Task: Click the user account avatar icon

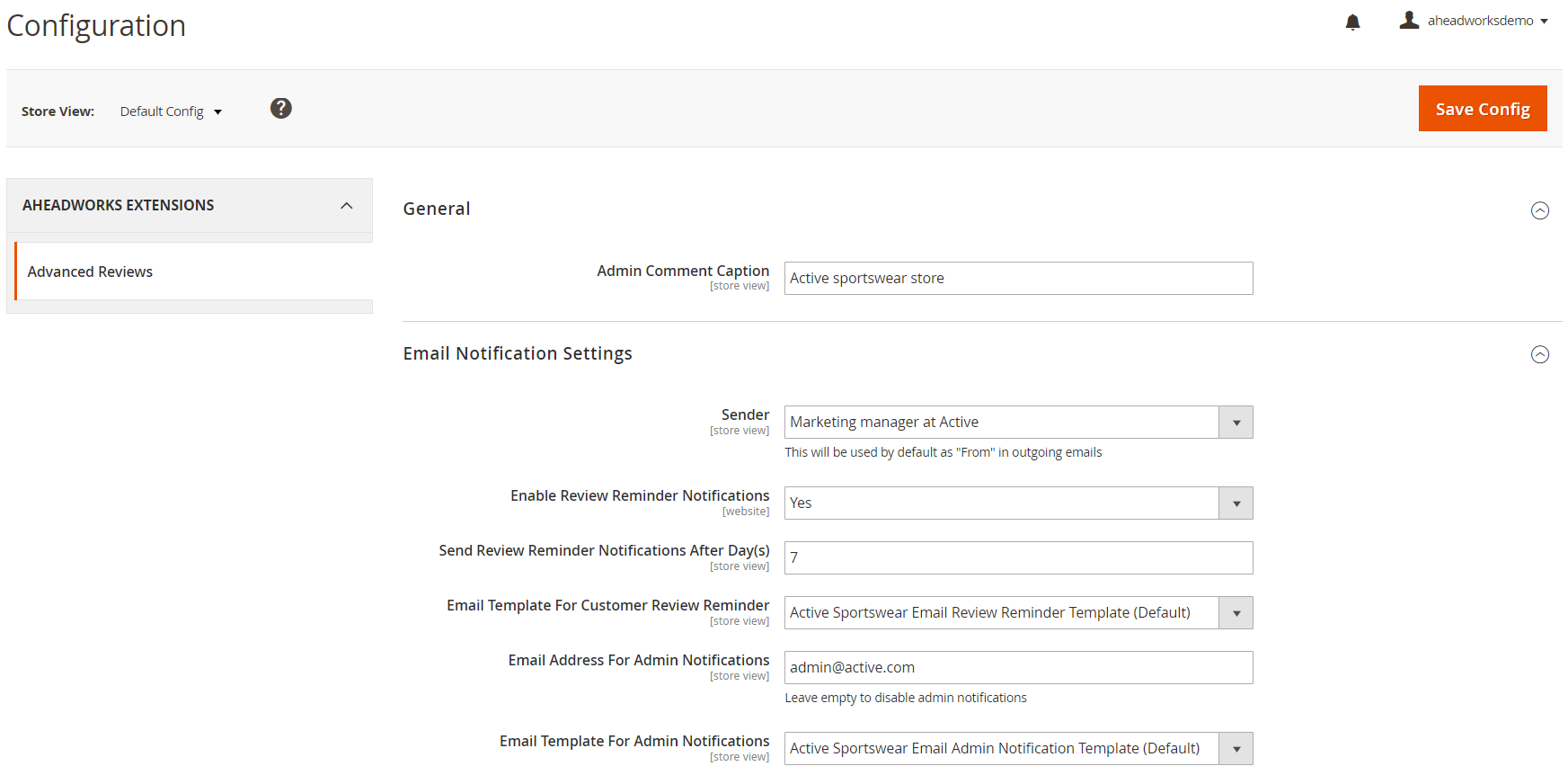Action: pos(1409,20)
